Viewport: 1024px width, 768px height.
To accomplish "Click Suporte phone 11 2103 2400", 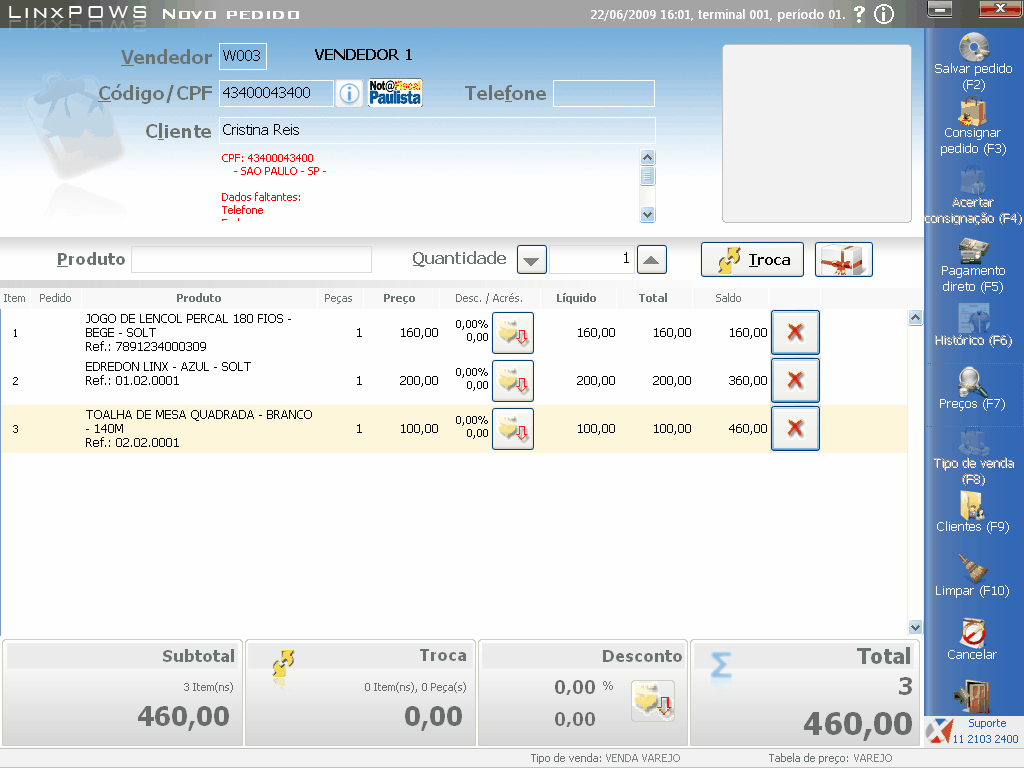I will [x=985, y=739].
